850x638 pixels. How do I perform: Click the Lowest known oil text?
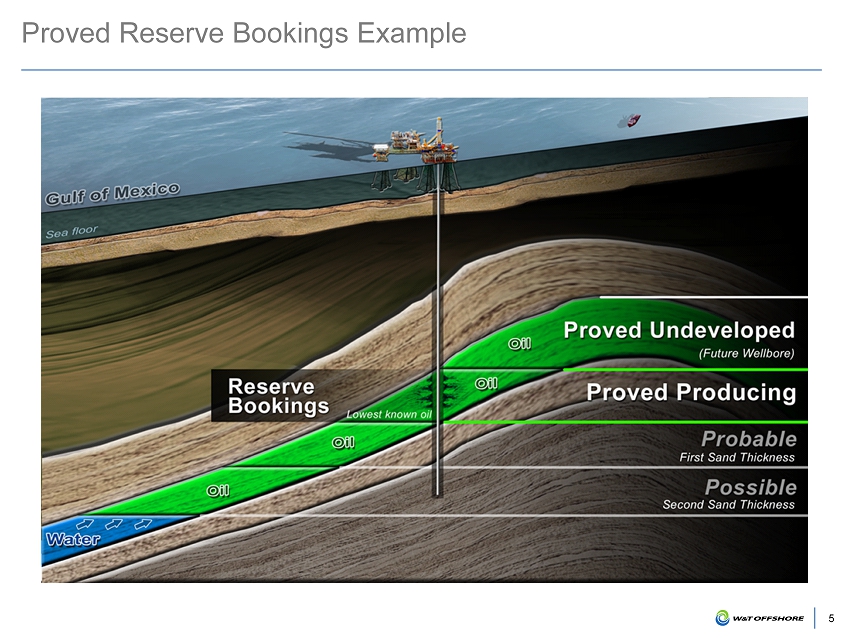(388, 414)
